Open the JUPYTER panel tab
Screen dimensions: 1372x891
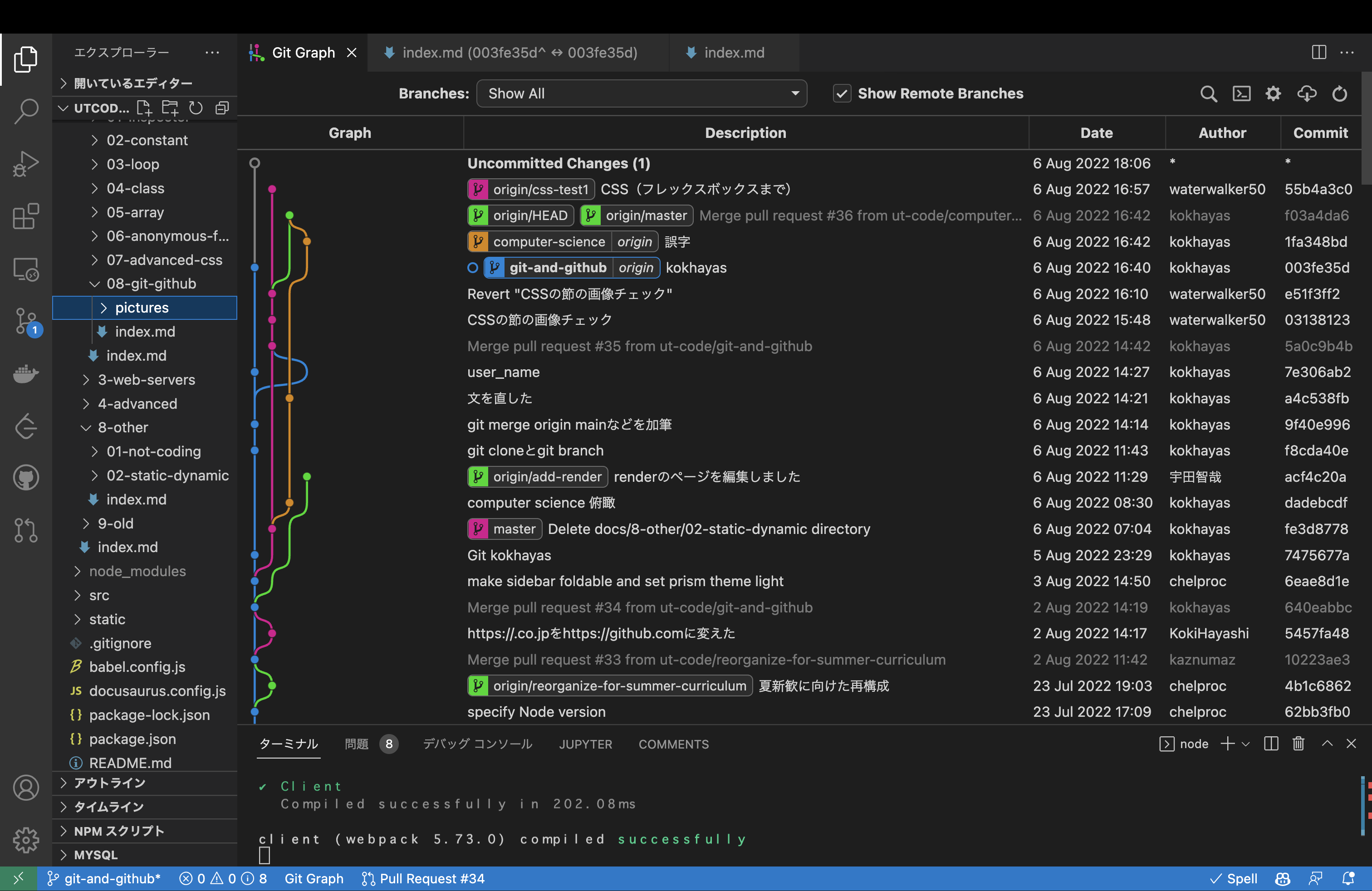pos(585,744)
